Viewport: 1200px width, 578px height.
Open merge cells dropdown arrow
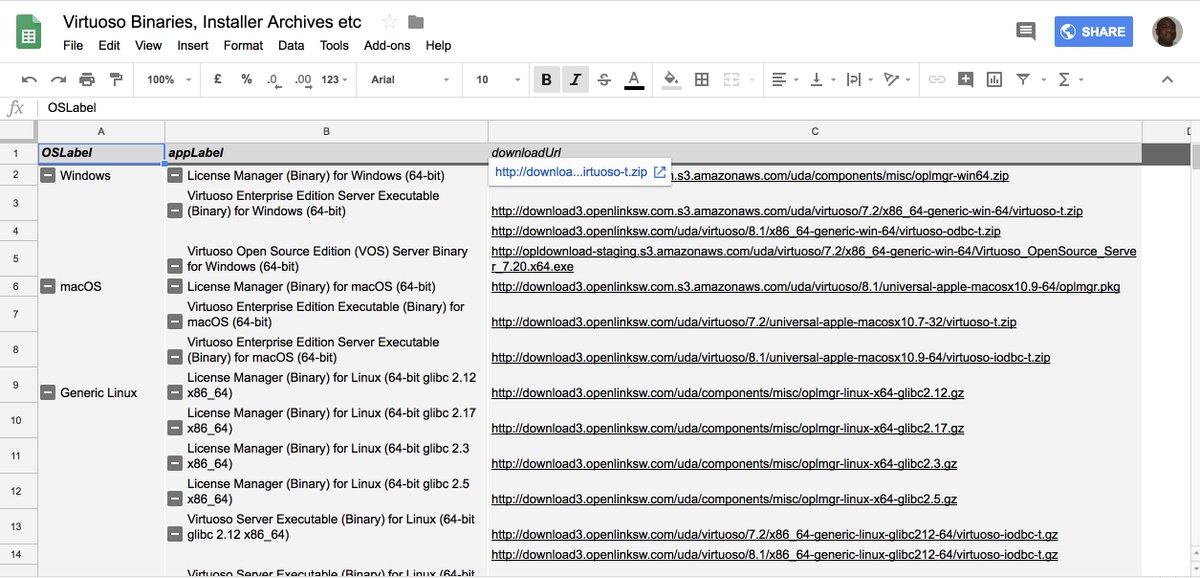(x=750, y=80)
